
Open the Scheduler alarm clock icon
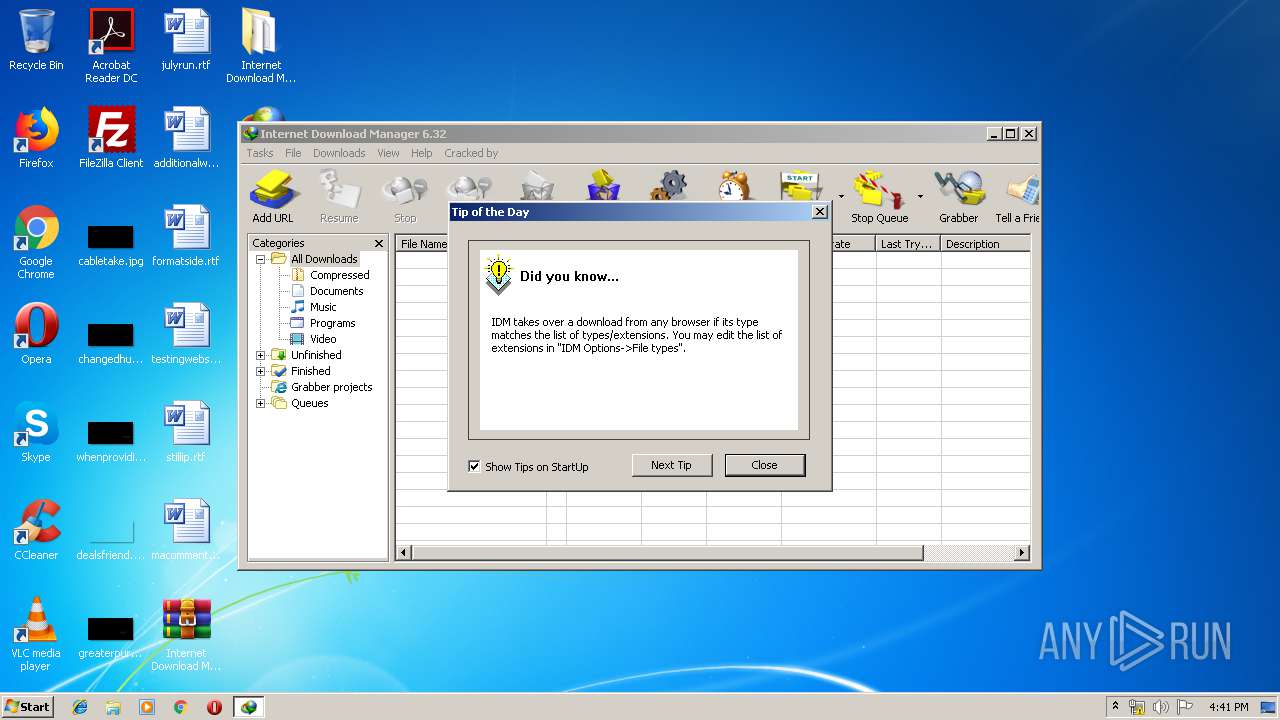[x=735, y=187]
